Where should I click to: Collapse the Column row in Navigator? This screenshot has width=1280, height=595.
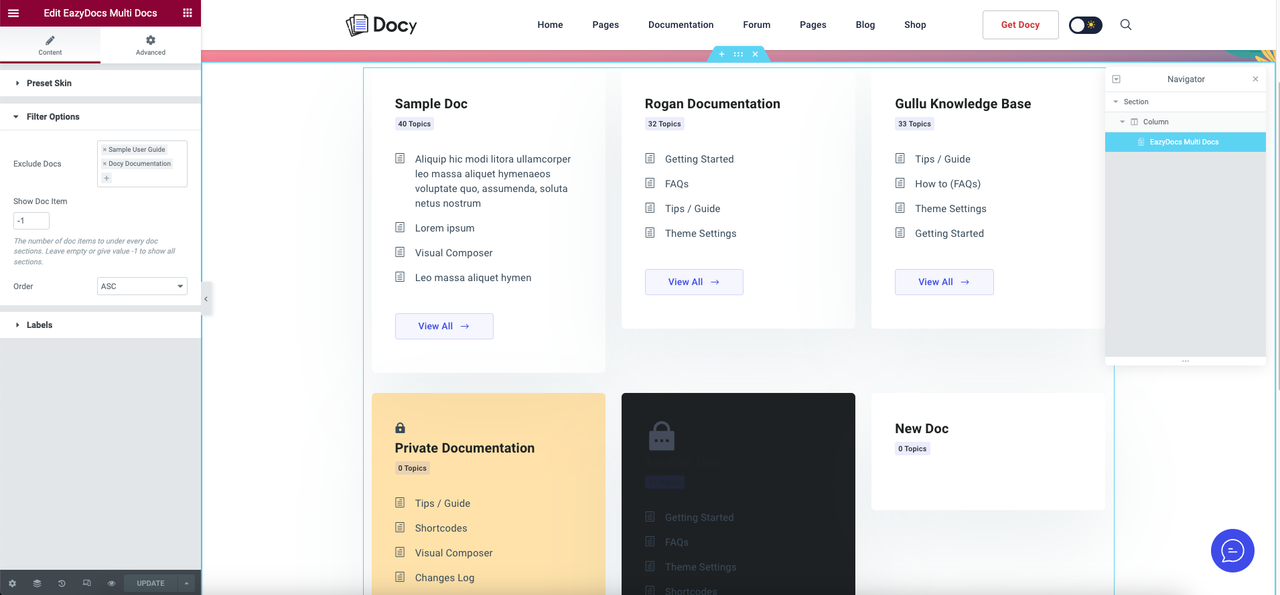pos(1123,122)
